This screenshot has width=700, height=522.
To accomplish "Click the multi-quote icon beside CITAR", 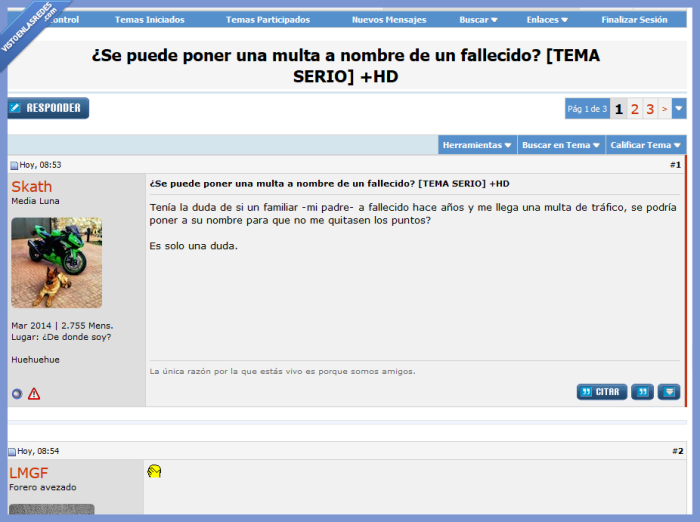I will click(x=642, y=392).
